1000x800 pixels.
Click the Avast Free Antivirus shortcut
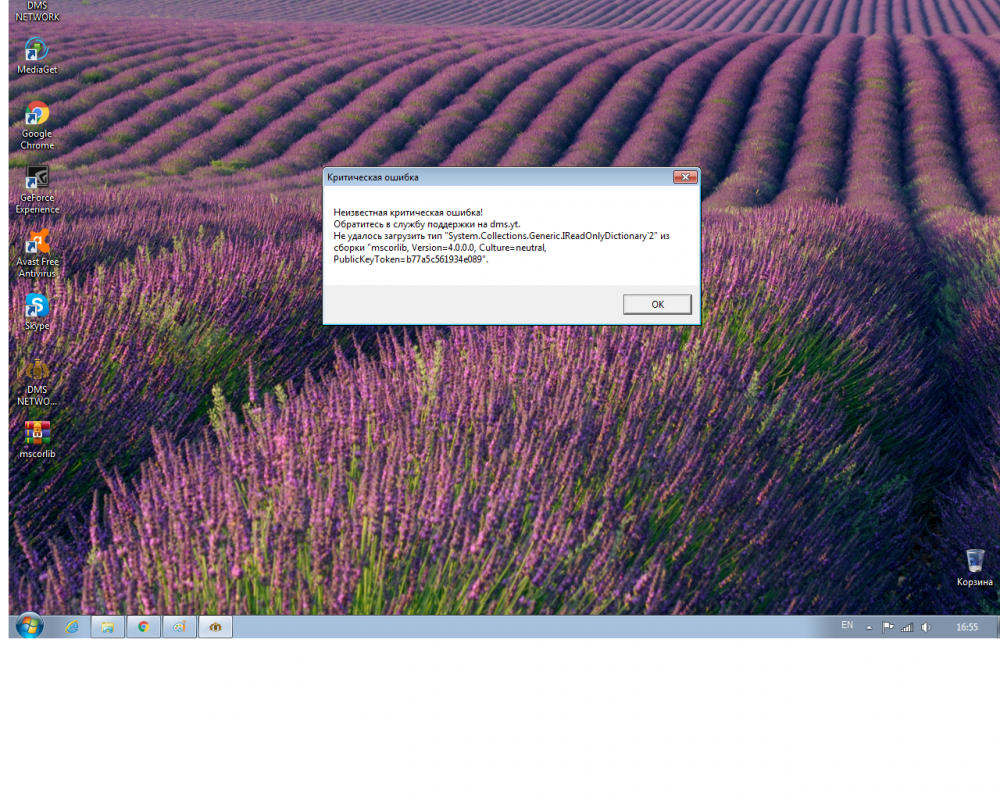click(x=37, y=242)
